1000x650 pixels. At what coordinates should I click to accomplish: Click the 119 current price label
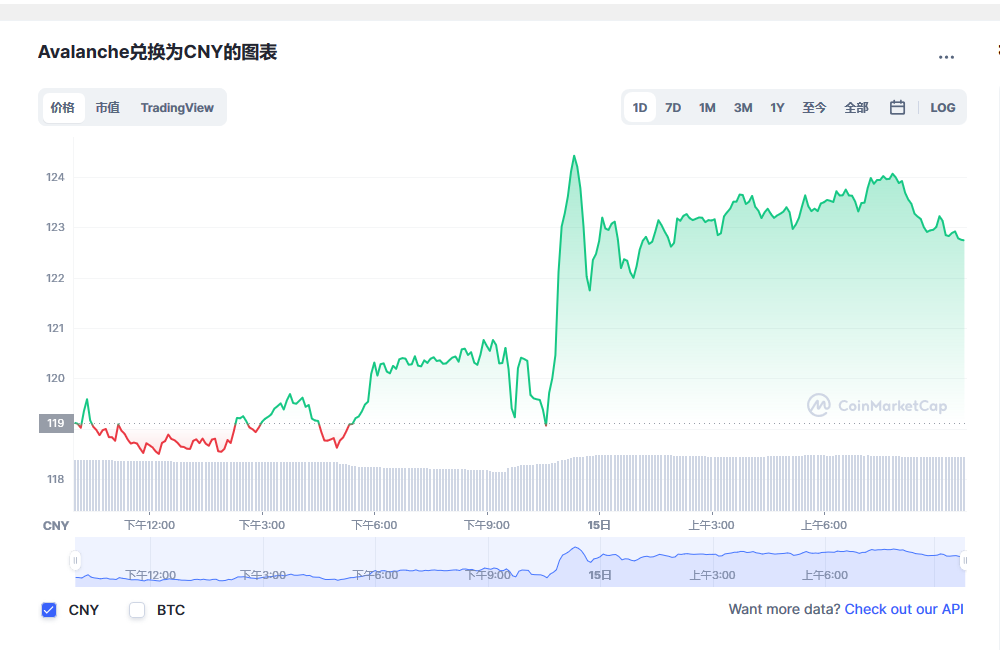click(x=56, y=423)
